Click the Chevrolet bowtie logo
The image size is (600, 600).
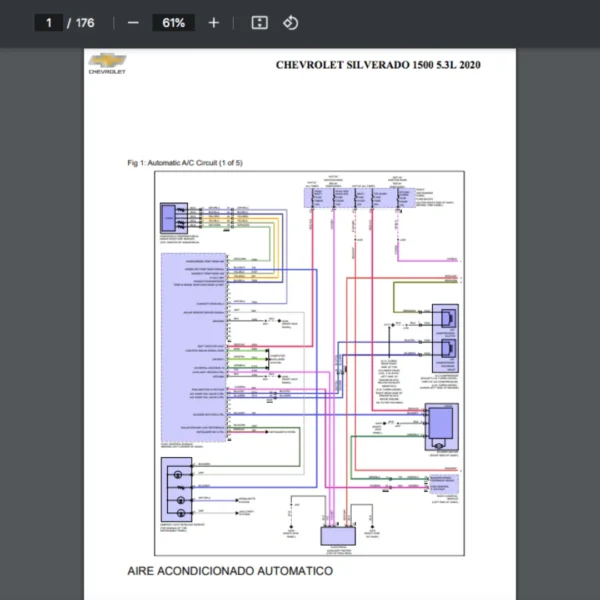106,62
